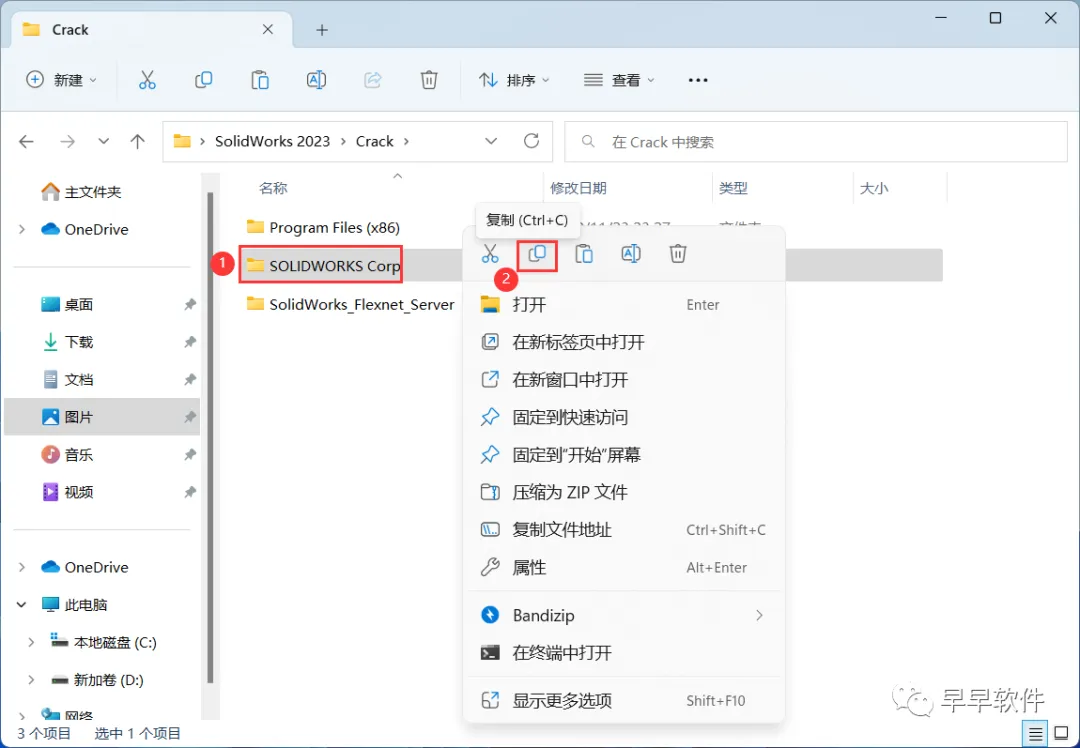
Task: Click the Share icon in the top toolbar
Action: coord(373,80)
